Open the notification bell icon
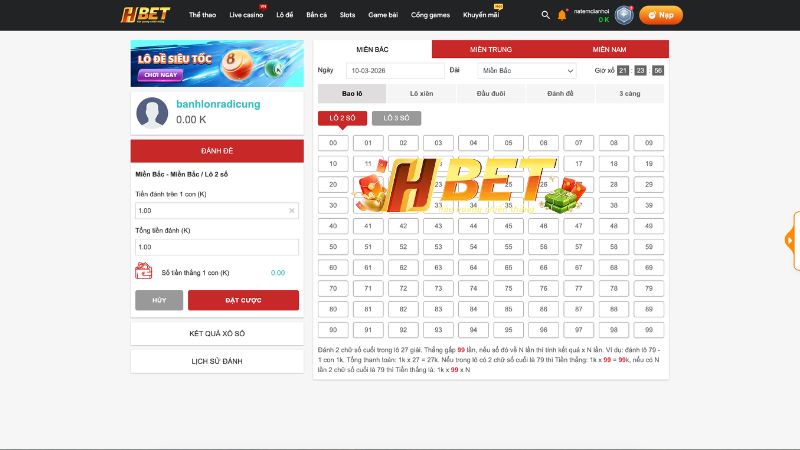 [x=562, y=15]
